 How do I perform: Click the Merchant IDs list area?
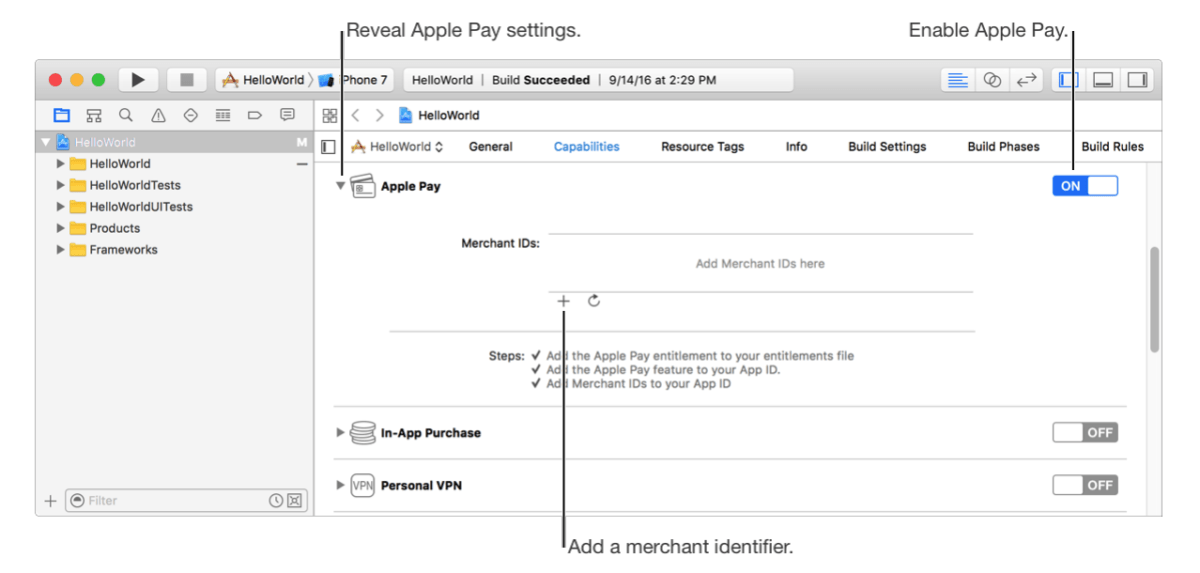click(x=760, y=264)
